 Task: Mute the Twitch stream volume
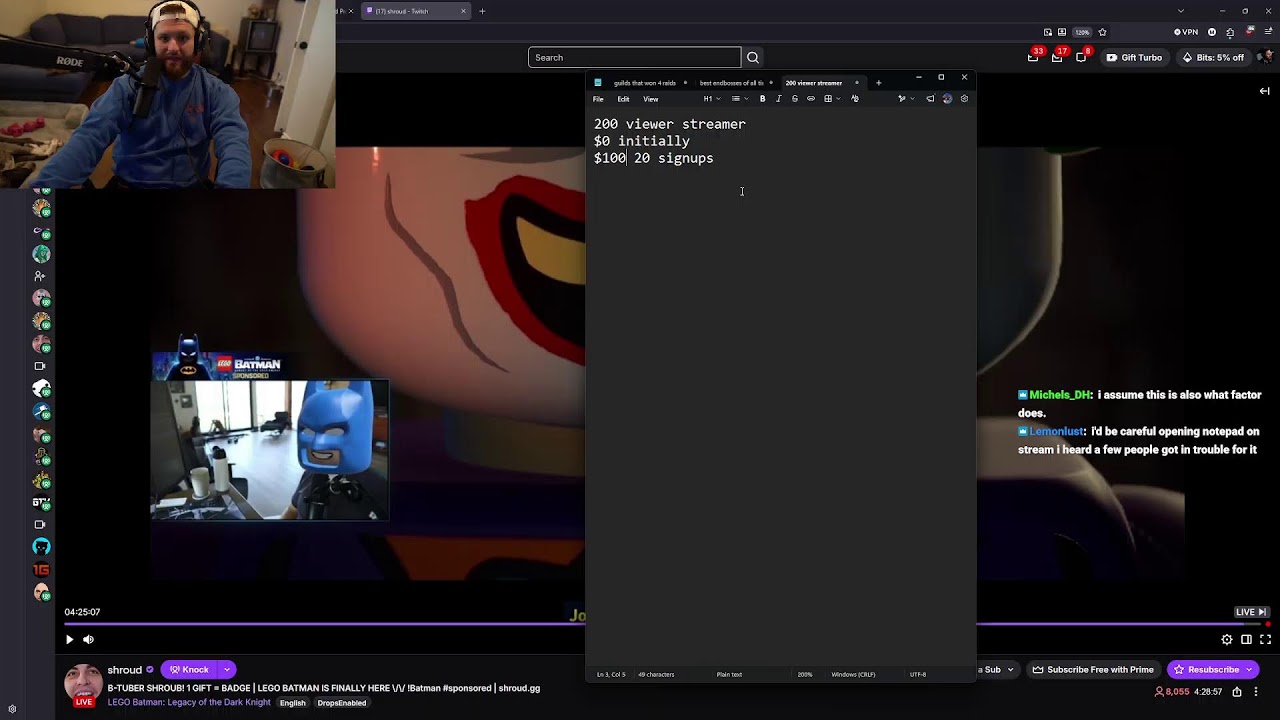pyautogui.click(x=88, y=640)
